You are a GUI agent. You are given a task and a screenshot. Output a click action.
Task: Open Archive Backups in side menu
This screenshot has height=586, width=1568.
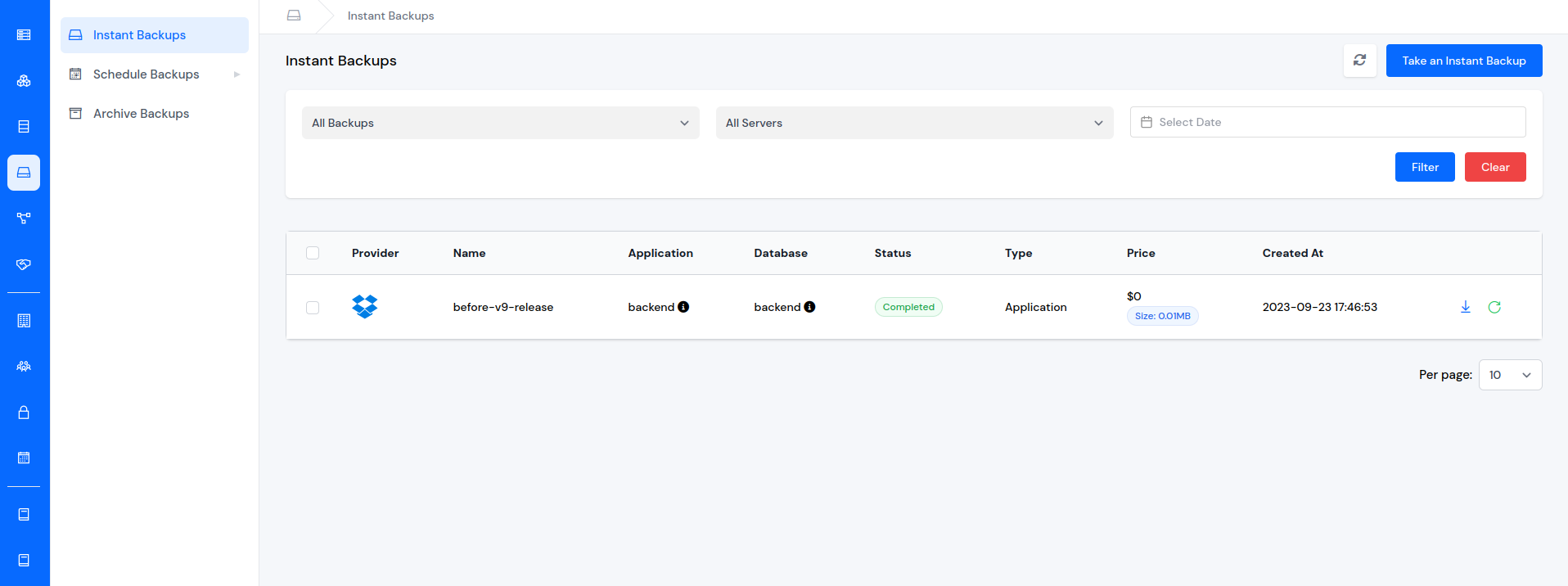[x=155, y=114]
